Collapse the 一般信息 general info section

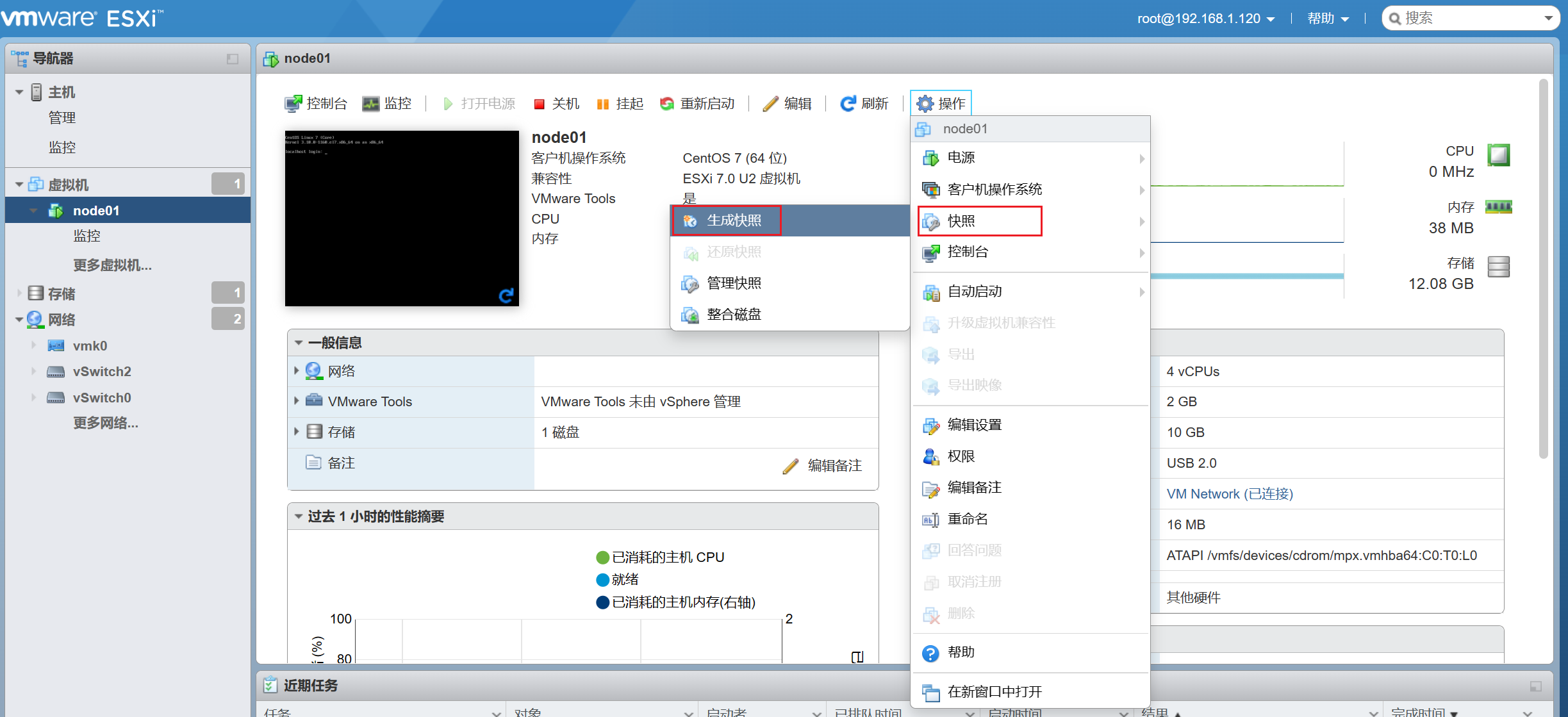[299, 343]
